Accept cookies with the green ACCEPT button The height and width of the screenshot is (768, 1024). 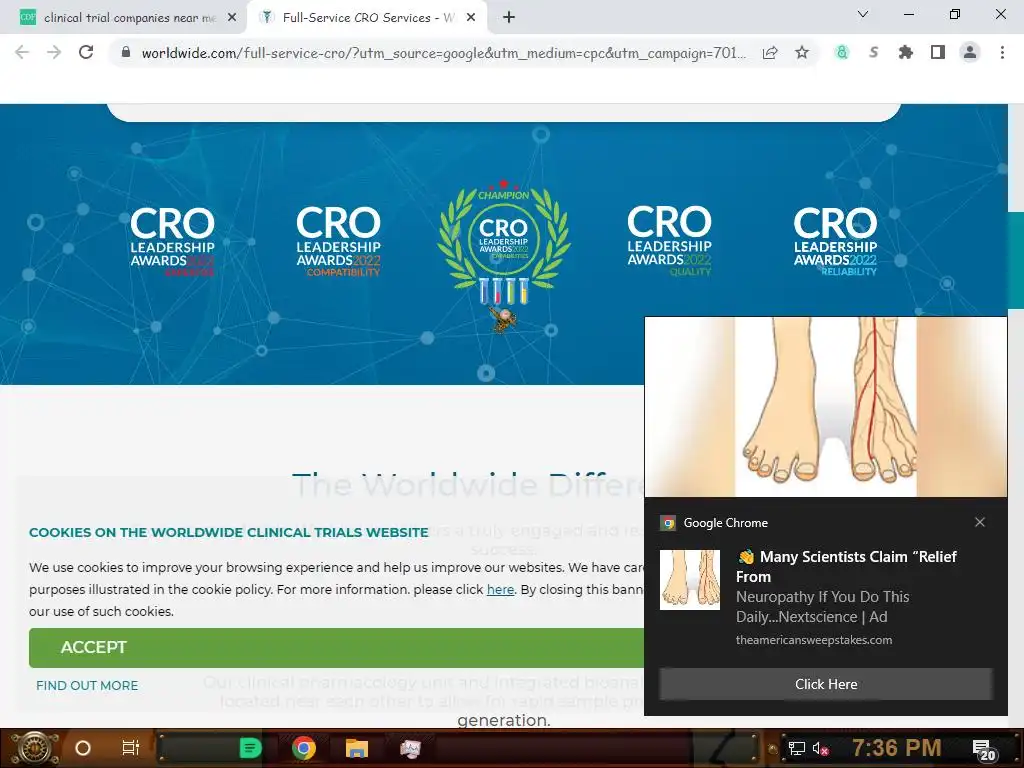click(x=336, y=647)
